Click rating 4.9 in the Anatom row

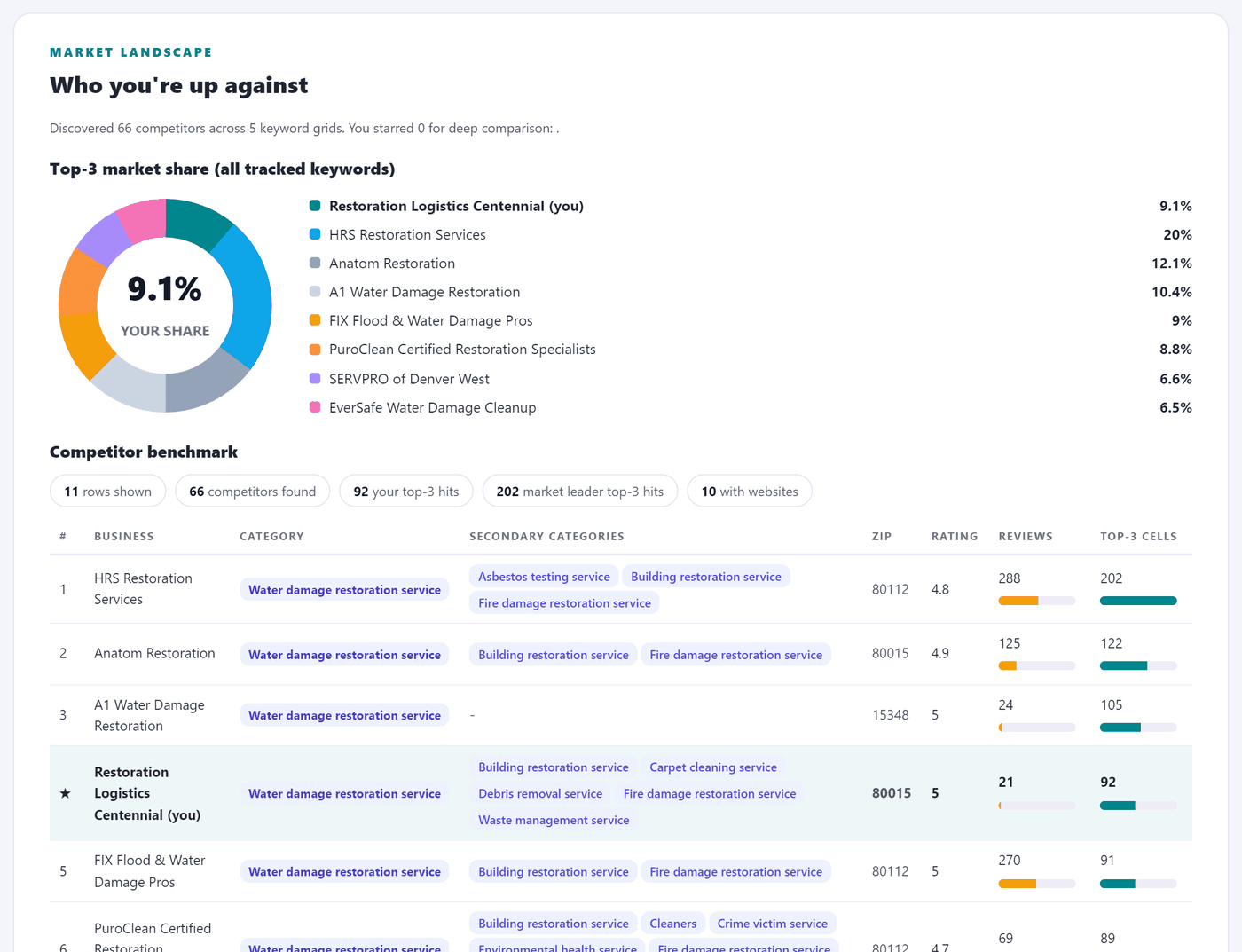coord(939,653)
